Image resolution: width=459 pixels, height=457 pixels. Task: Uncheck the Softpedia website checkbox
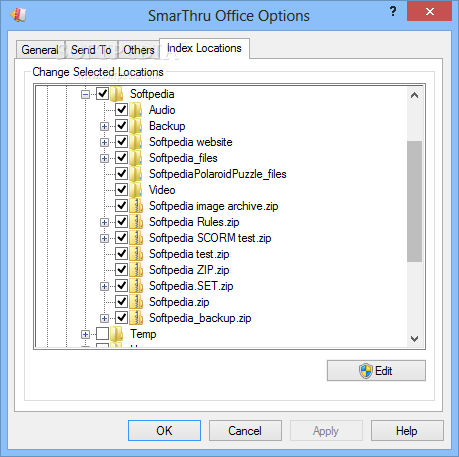pyautogui.click(x=121, y=142)
